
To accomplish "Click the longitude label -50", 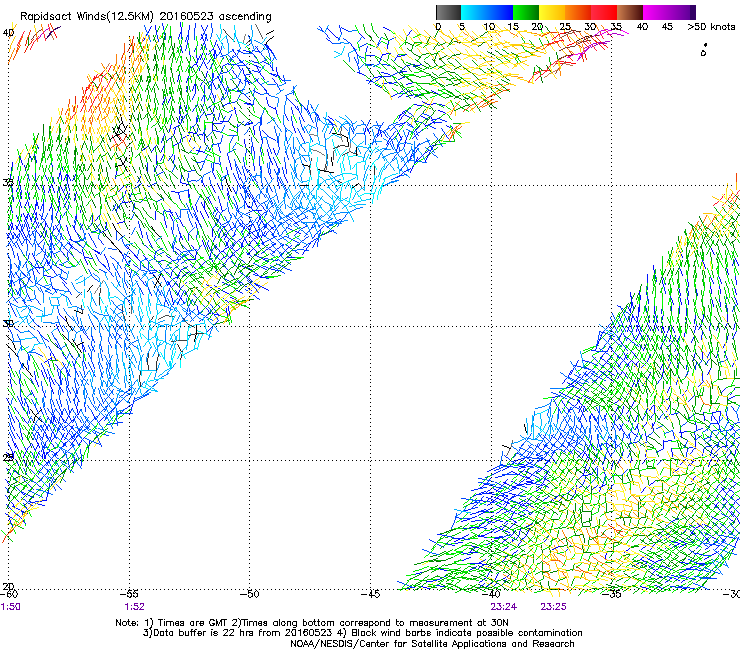I will tap(250, 594).
